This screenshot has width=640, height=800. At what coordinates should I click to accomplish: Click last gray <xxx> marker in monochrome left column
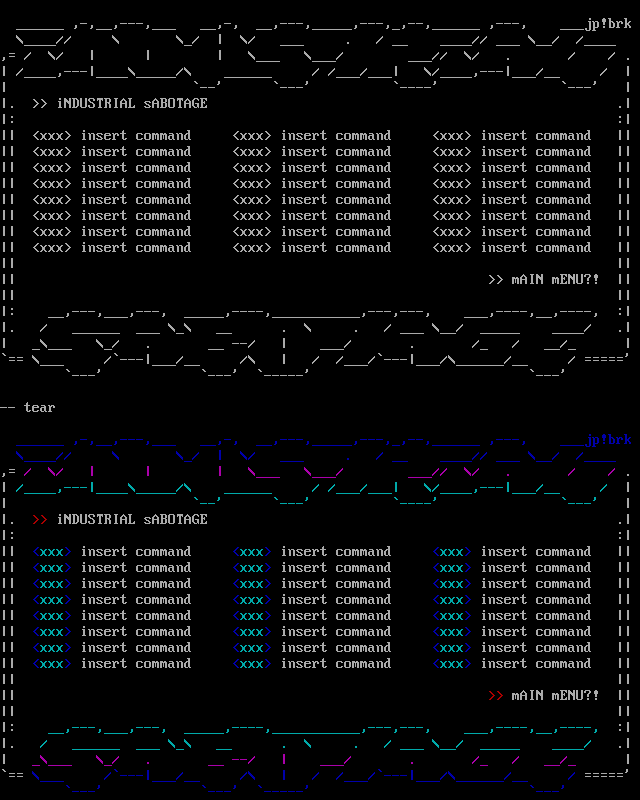click(x=52, y=248)
